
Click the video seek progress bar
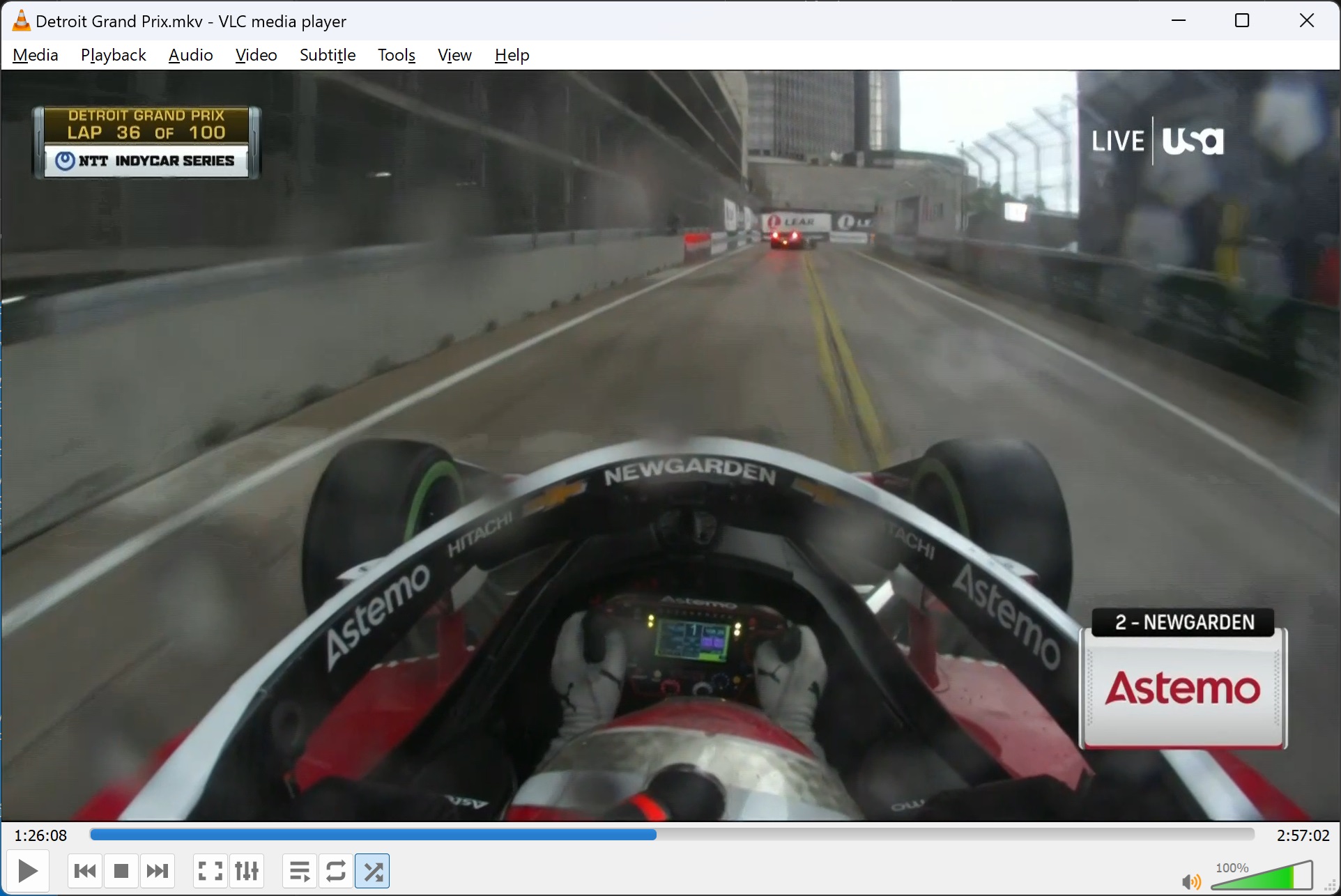pyautogui.click(x=672, y=835)
